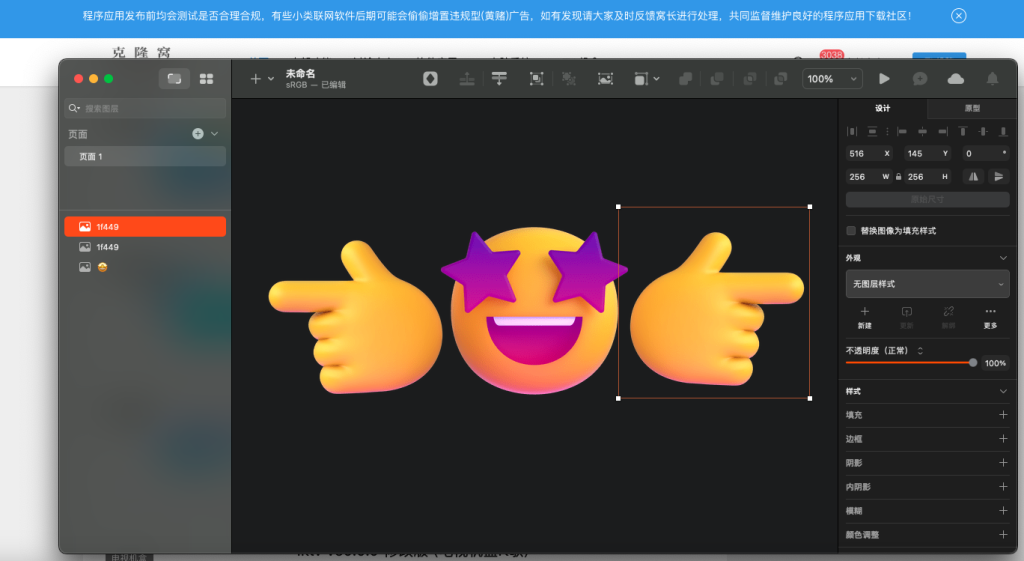Collapse the pages list chevron
The height and width of the screenshot is (561, 1024).
pyautogui.click(x=214, y=134)
